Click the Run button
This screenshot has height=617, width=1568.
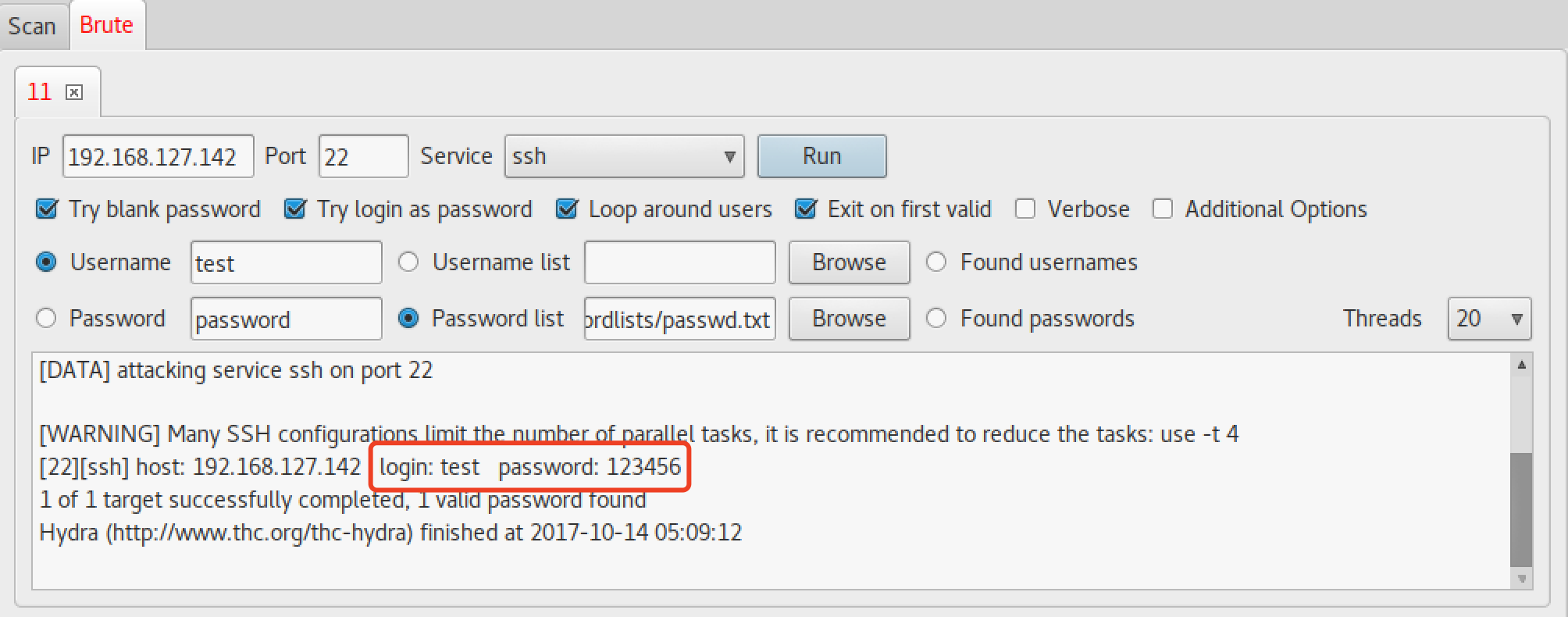(x=821, y=156)
